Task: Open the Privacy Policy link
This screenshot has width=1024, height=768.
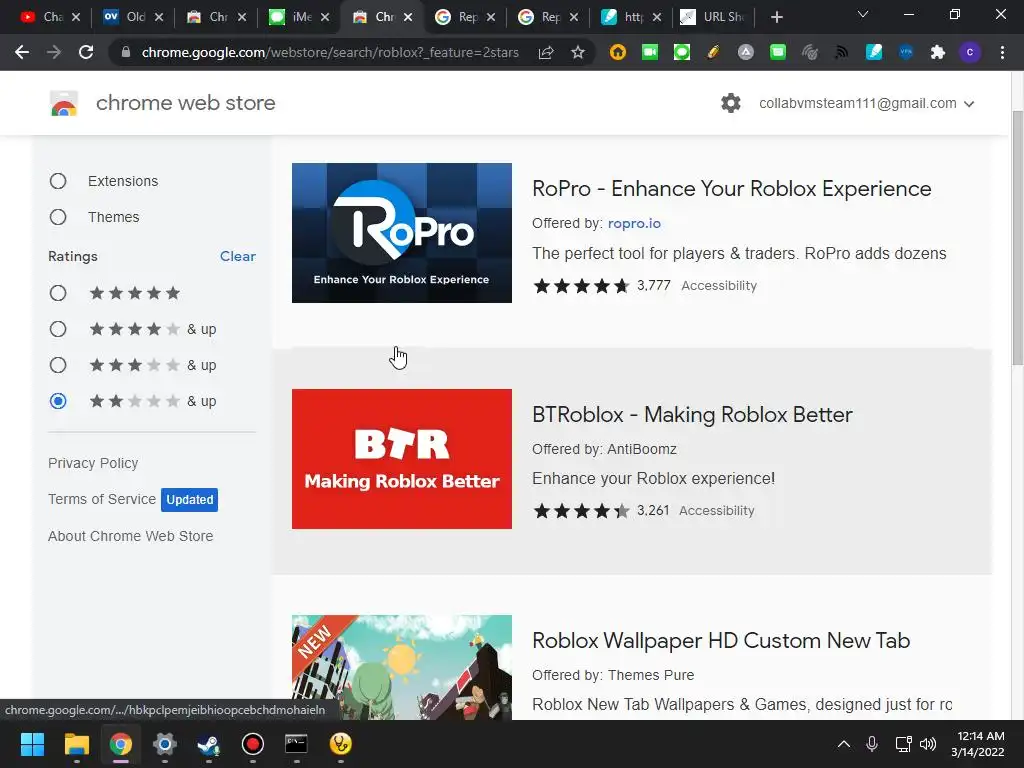Action: coord(93,463)
